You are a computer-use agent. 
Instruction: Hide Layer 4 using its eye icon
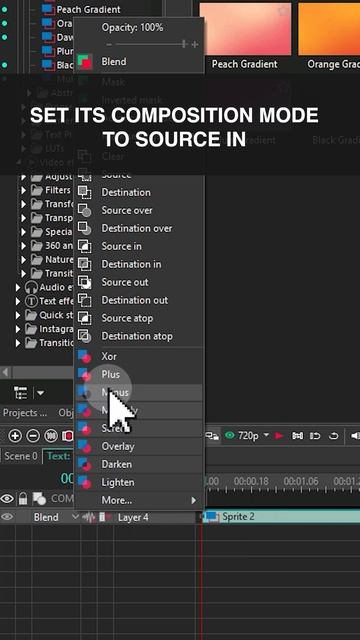[x=7, y=517]
